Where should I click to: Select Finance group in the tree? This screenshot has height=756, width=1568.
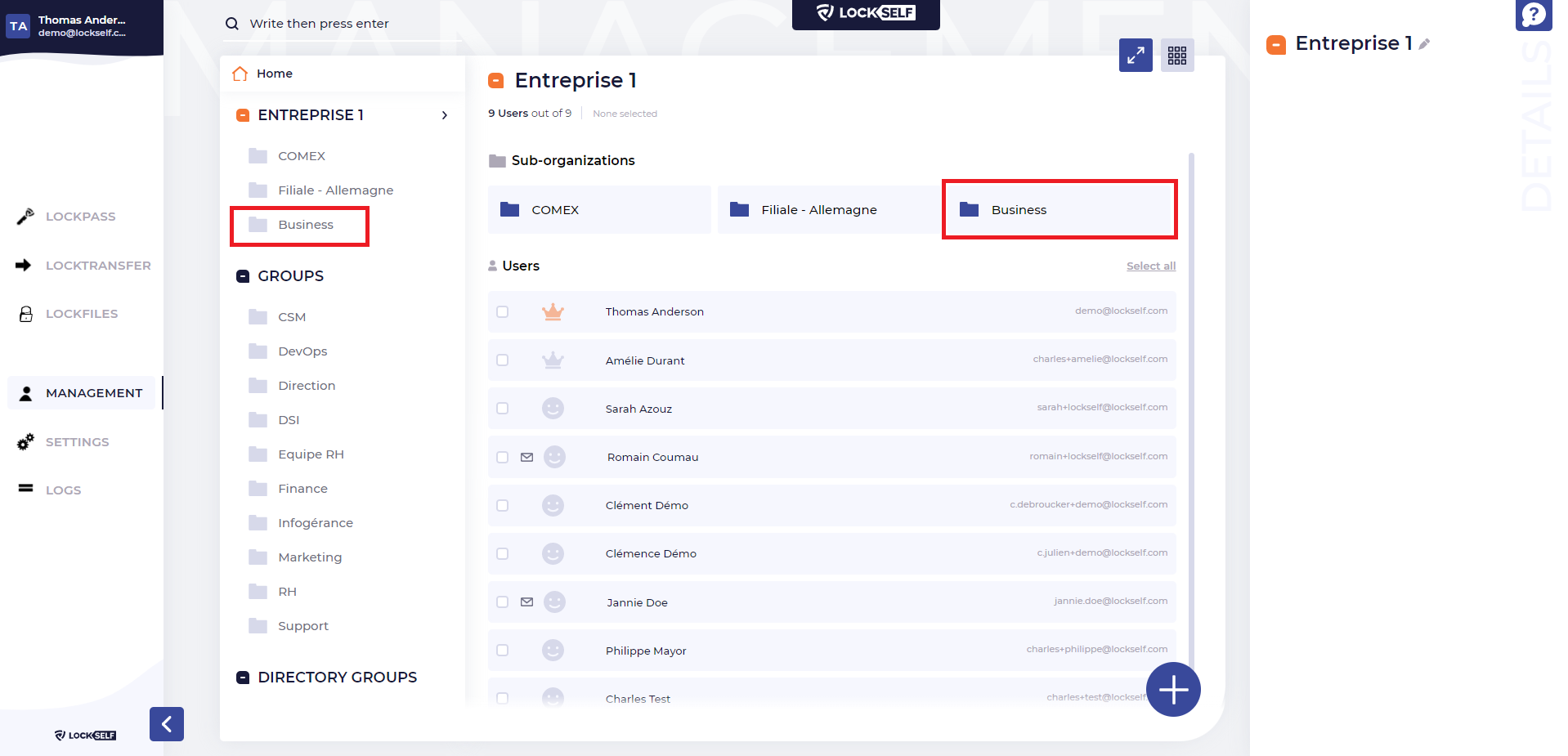click(302, 489)
